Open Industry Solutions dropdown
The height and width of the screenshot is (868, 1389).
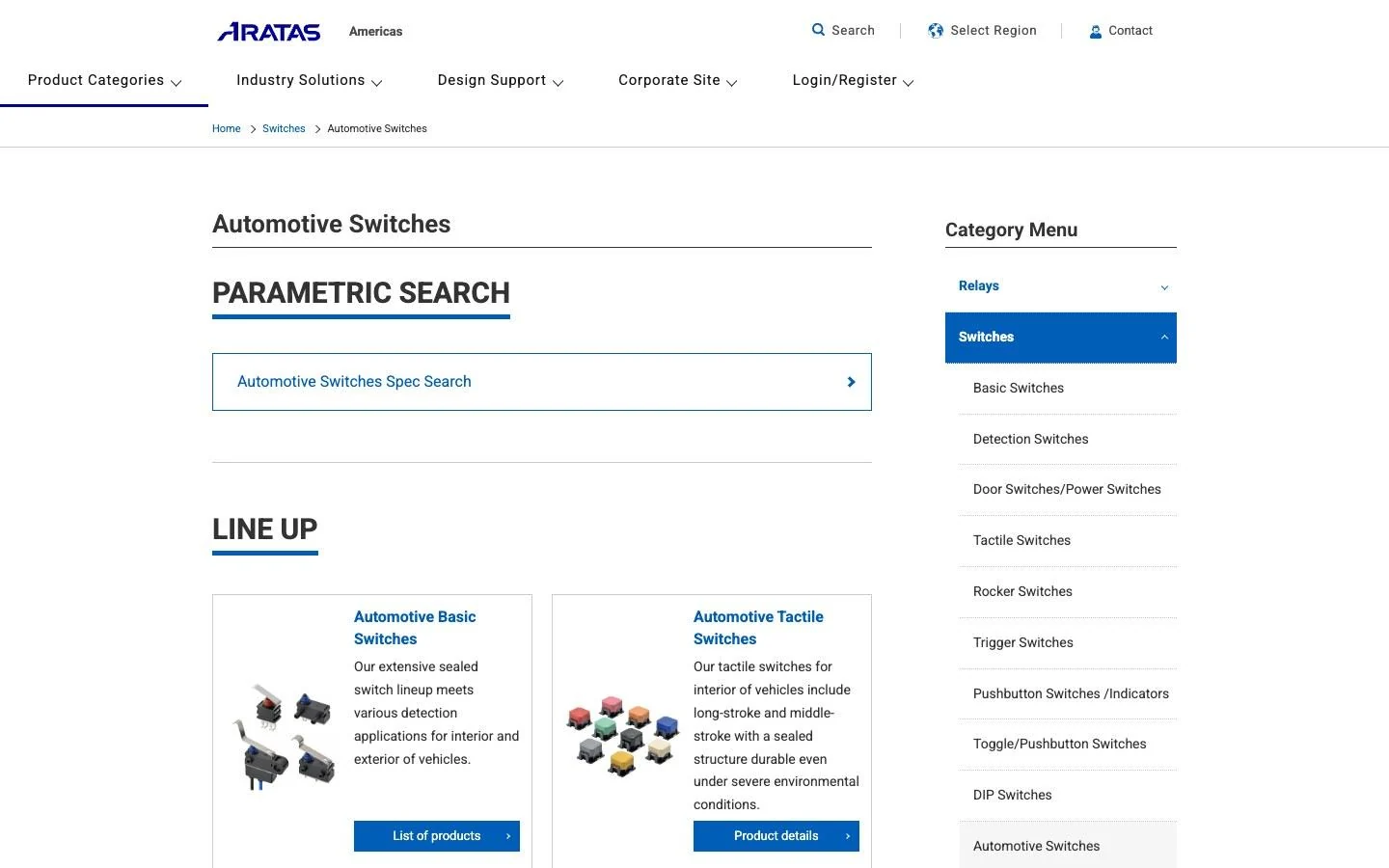309,81
